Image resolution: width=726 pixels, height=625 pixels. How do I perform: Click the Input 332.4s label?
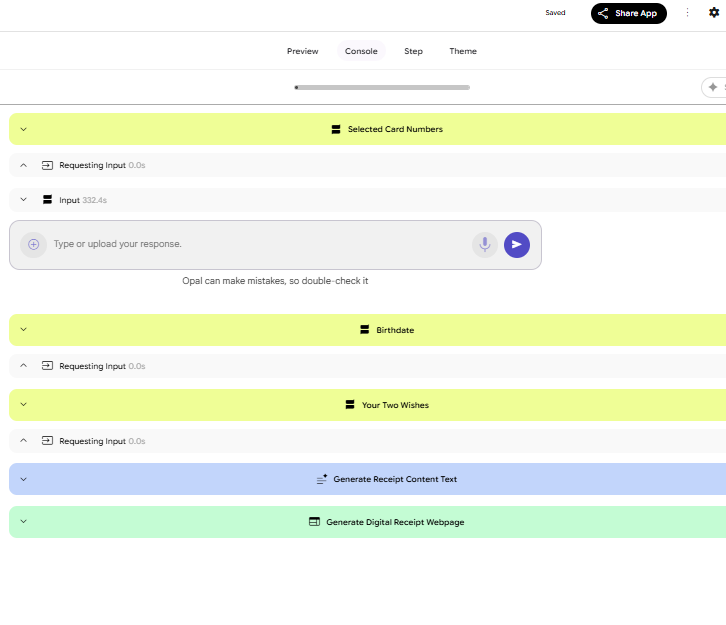click(x=83, y=200)
